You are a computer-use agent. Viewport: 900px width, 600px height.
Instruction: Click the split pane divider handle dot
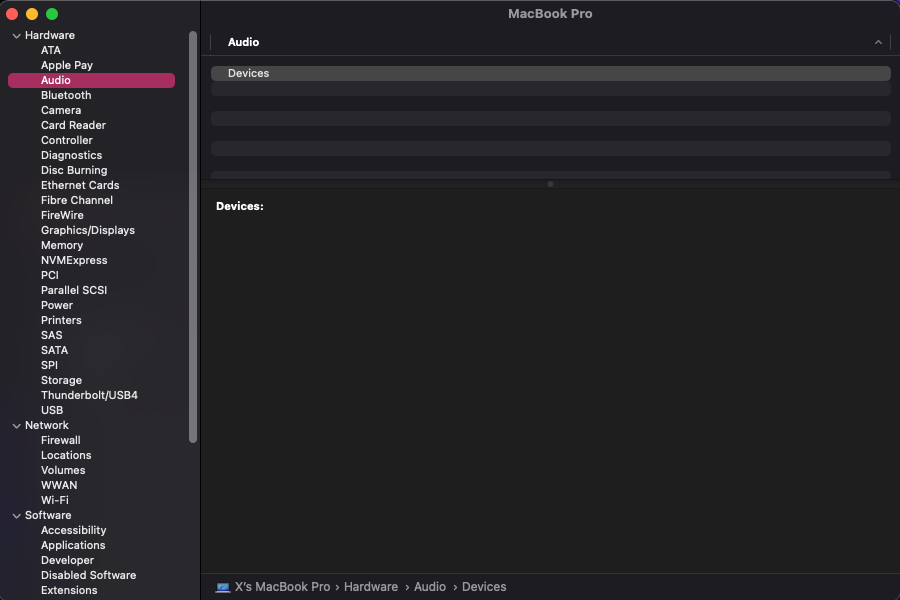pyautogui.click(x=550, y=184)
